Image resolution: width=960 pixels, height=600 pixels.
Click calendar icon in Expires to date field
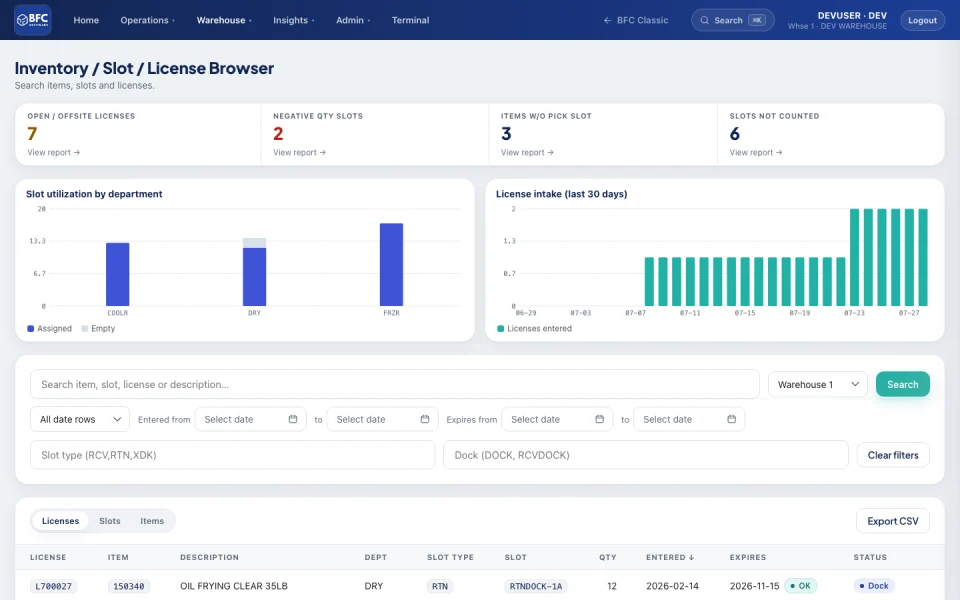tap(732, 419)
